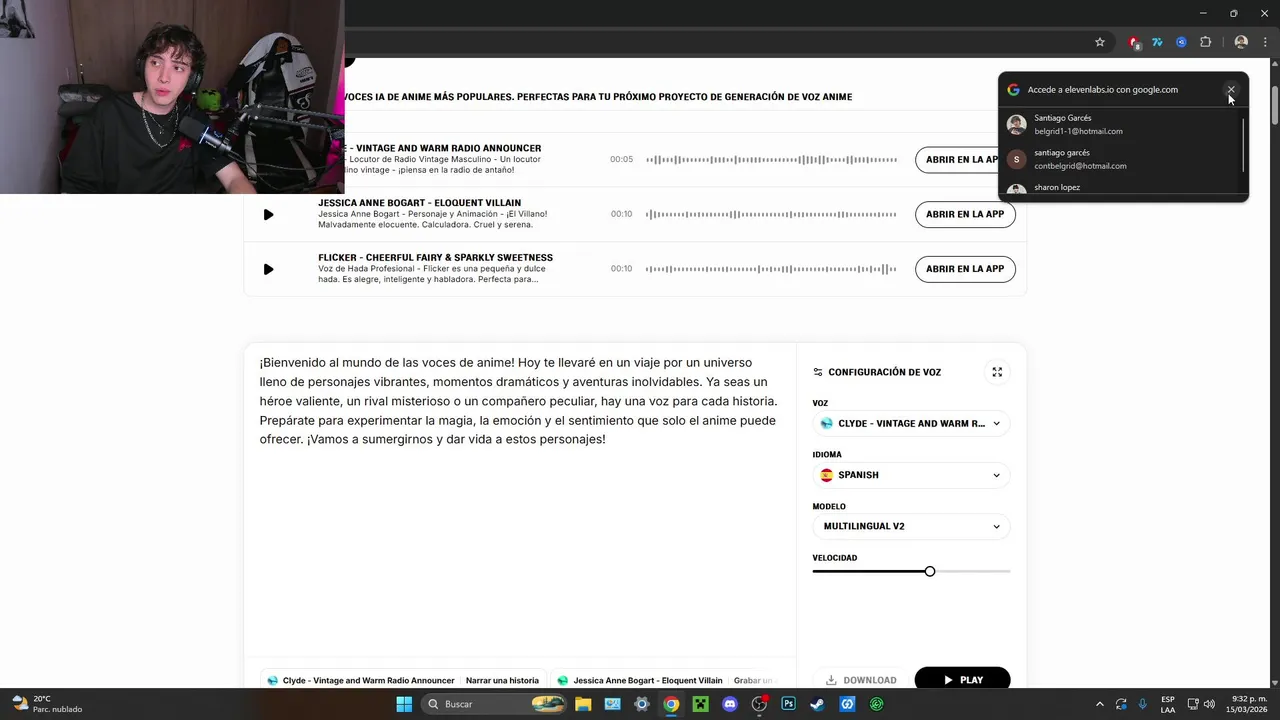This screenshot has width=1280, height=720.
Task: Open the weather widget 20°C
Action: click(x=46, y=704)
